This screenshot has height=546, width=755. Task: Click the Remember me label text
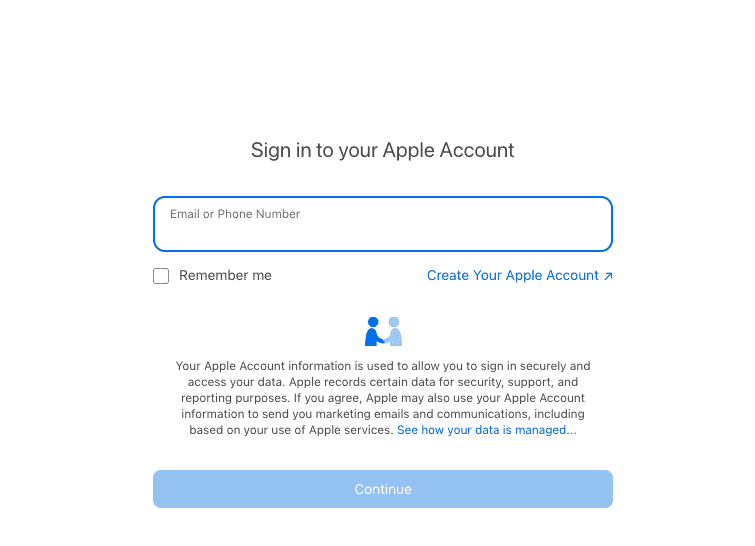coord(225,275)
